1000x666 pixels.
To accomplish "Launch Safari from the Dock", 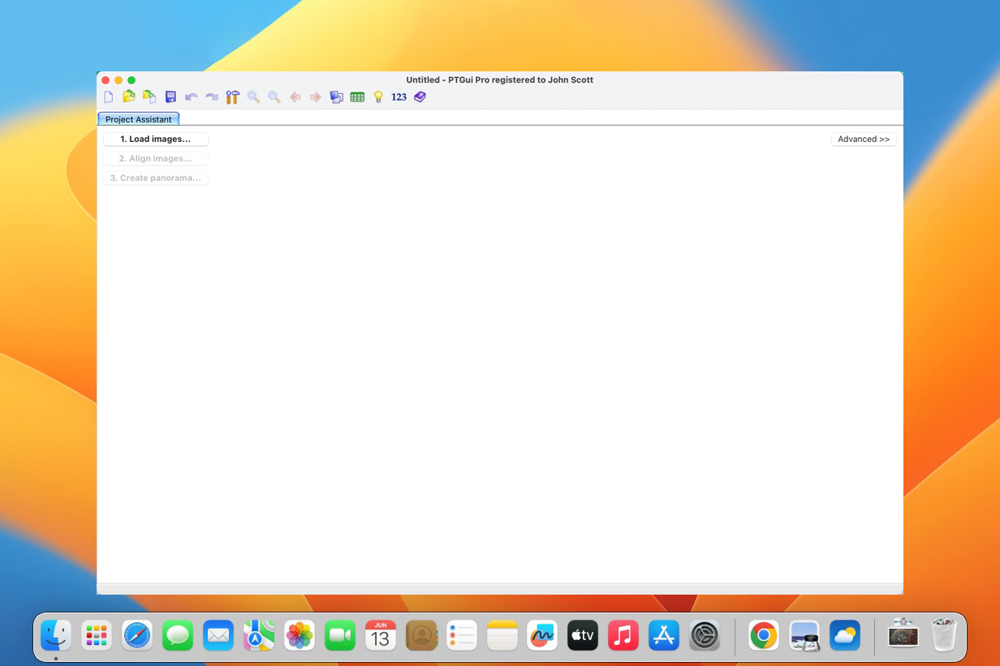I will coord(137,635).
